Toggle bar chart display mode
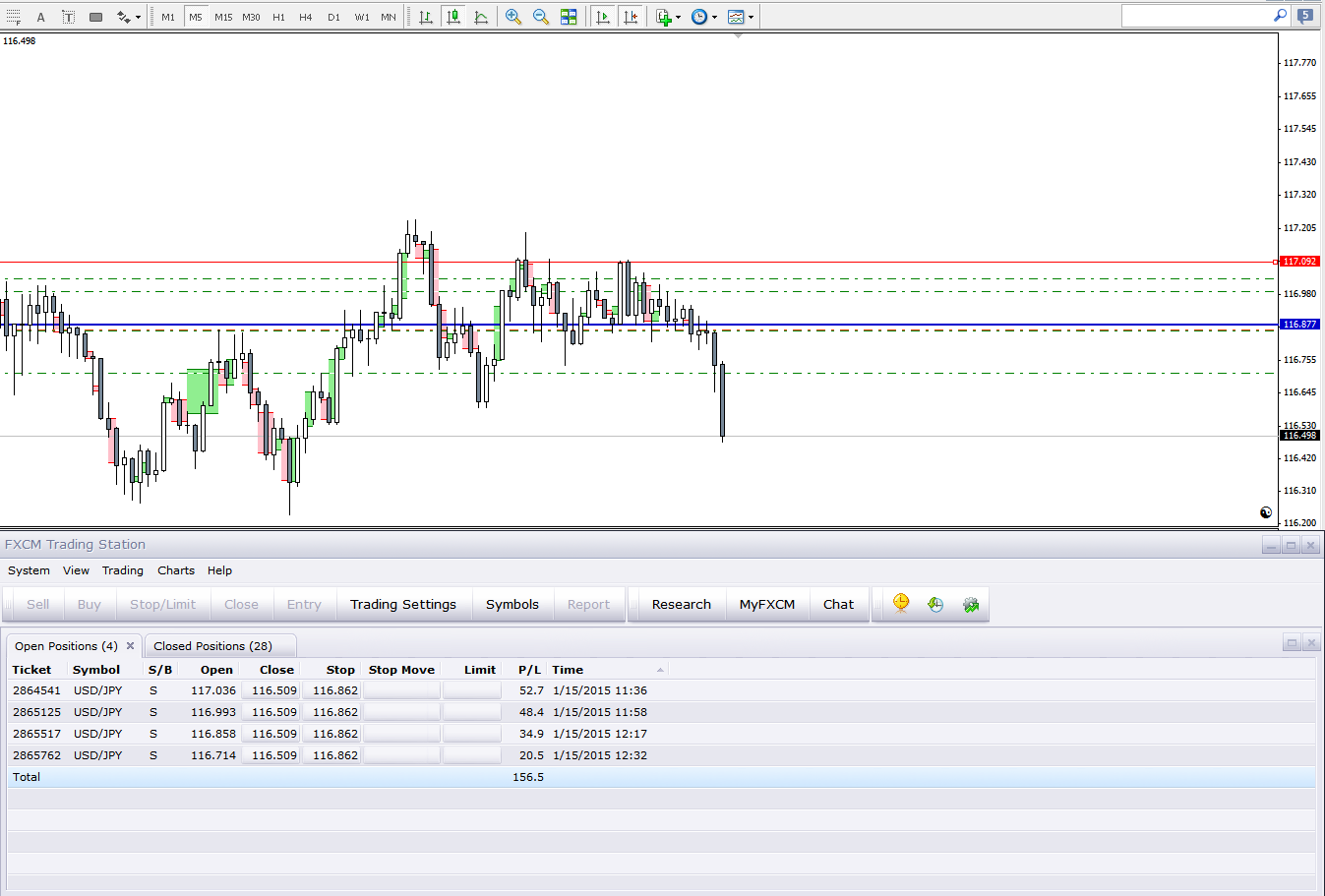1325x896 pixels. coord(426,17)
